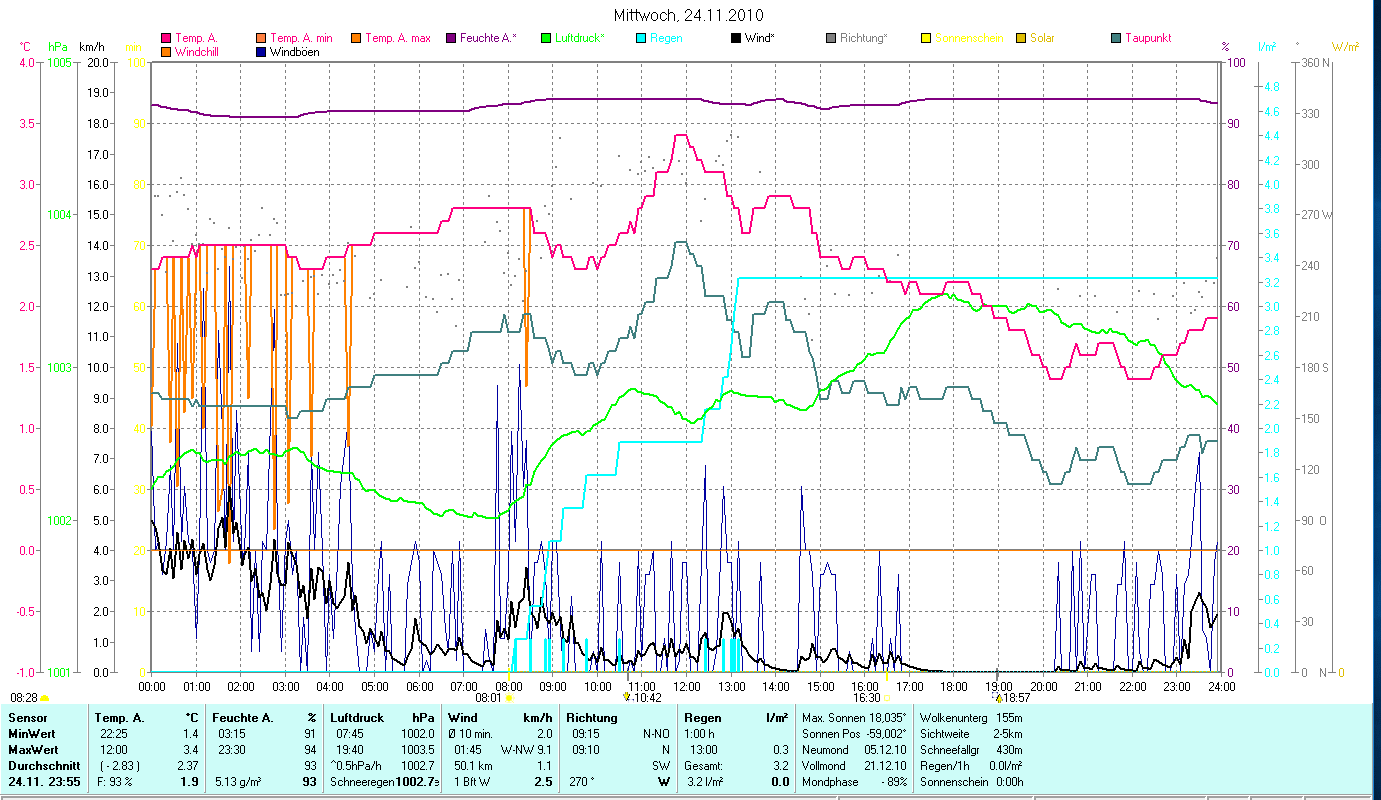Click the 'F: 93 %' value

(114, 782)
